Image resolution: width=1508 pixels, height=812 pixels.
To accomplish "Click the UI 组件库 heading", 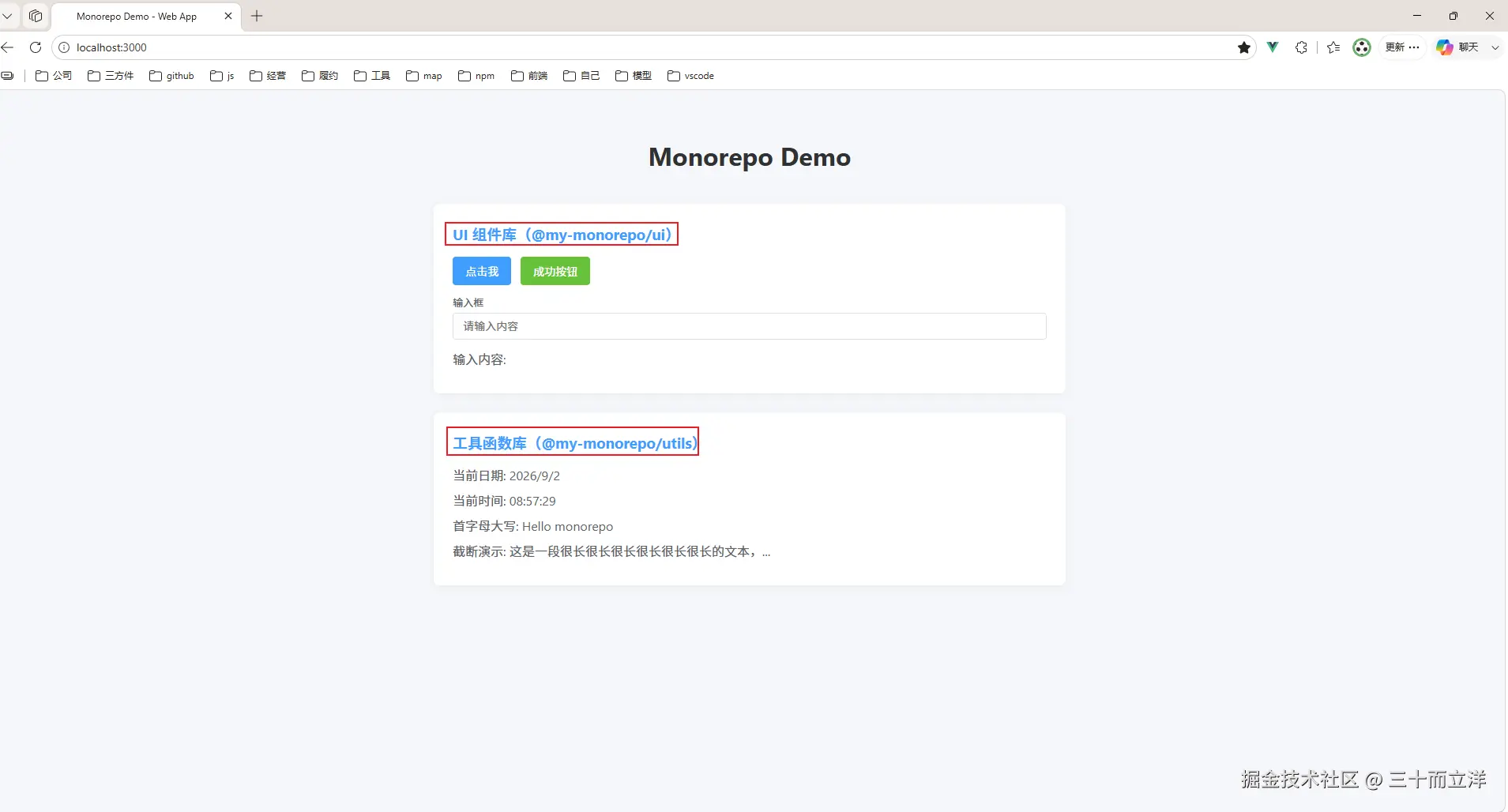I will point(562,235).
